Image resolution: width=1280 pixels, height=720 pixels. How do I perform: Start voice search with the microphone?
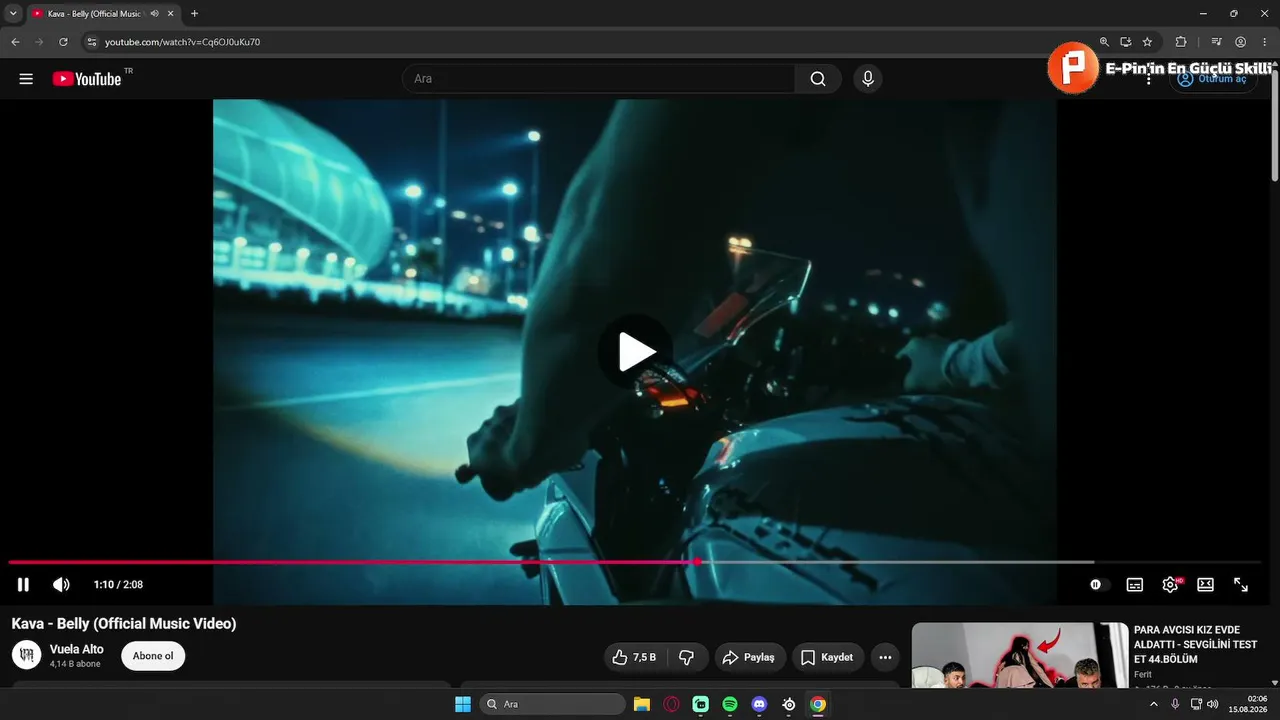click(x=868, y=79)
